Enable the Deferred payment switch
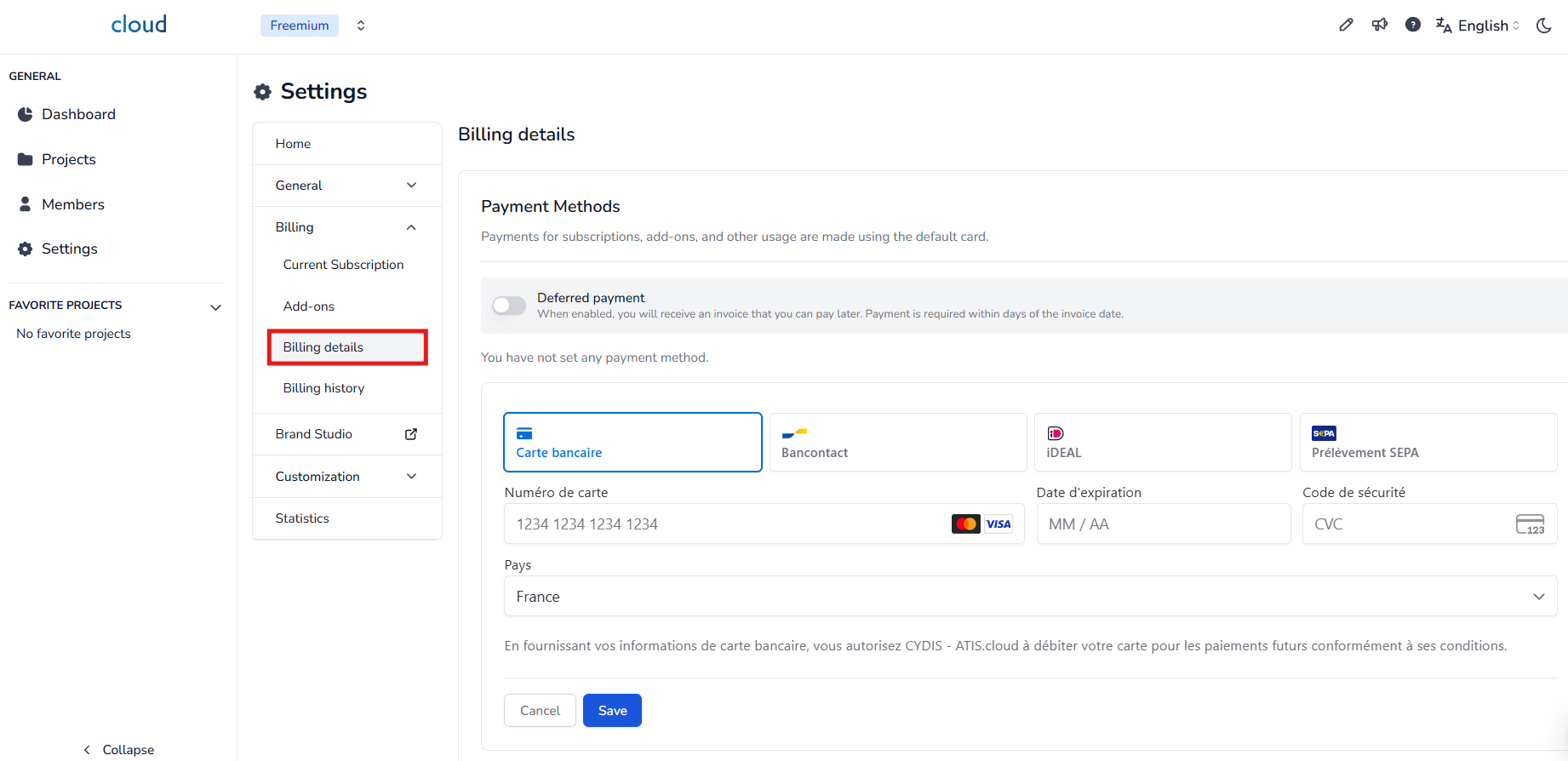Screen dimensions: 1568x761 pyautogui.click(x=509, y=306)
